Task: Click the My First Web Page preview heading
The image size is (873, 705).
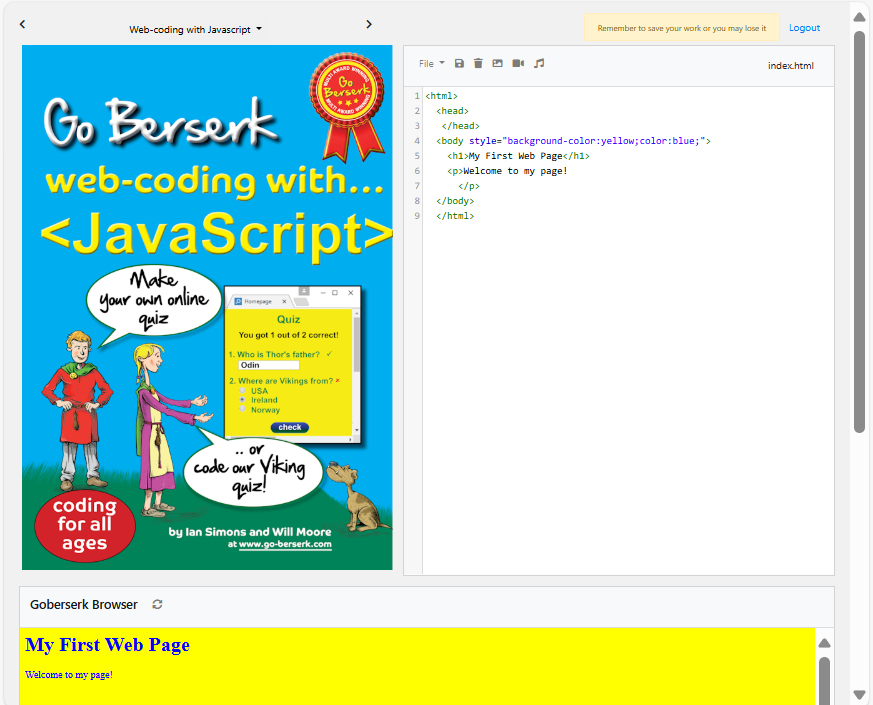Action: pyautogui.click(x=107, y=645)
